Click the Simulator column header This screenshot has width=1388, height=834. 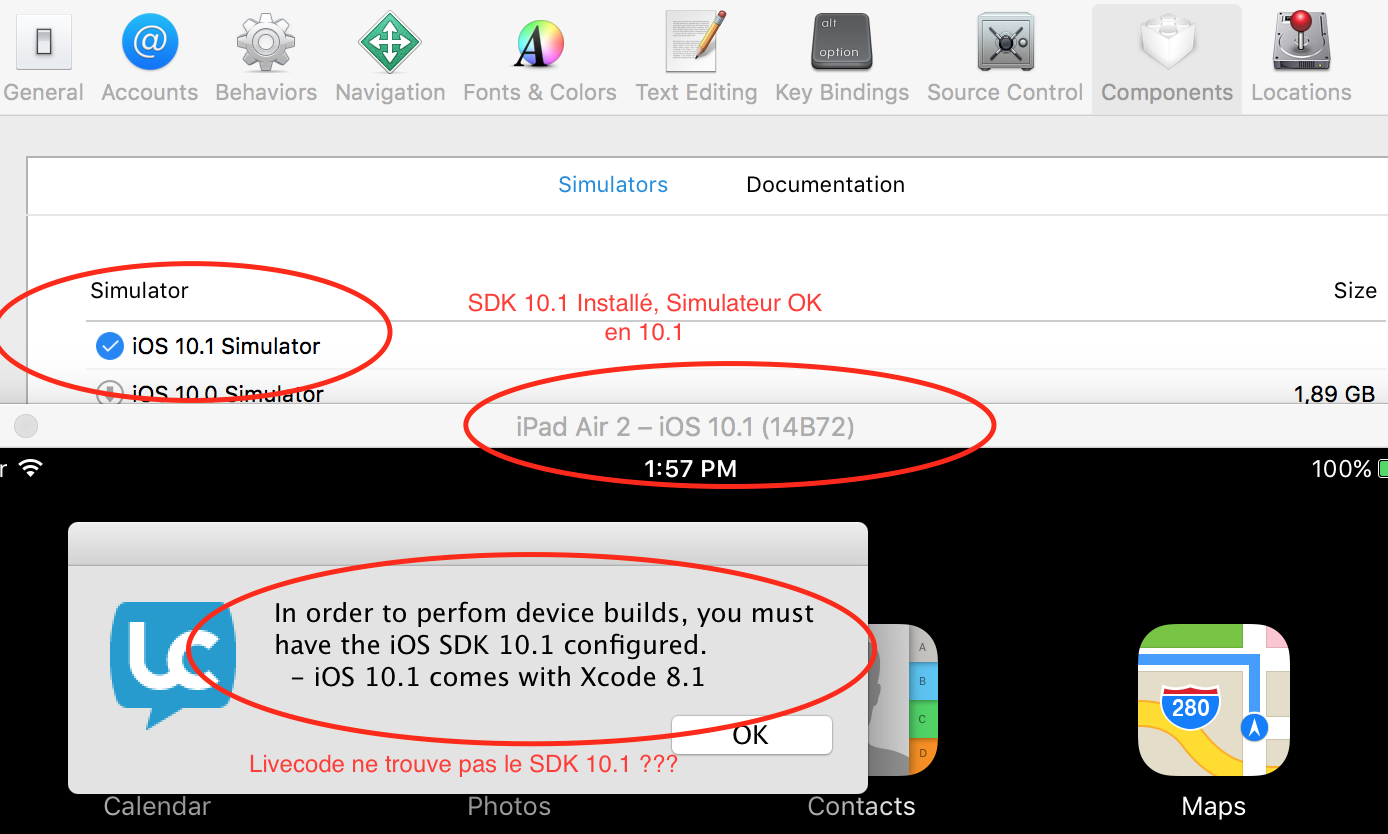pyautogui.click(x=139, y=291)
